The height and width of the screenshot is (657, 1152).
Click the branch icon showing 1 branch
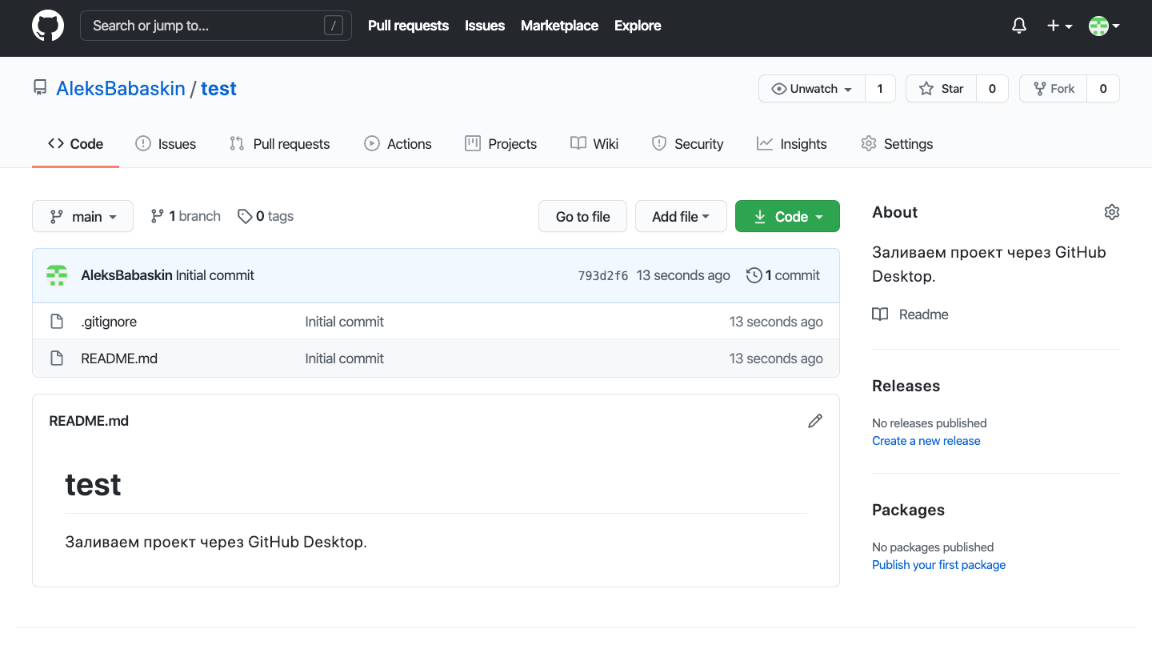(x=157, y=216)
